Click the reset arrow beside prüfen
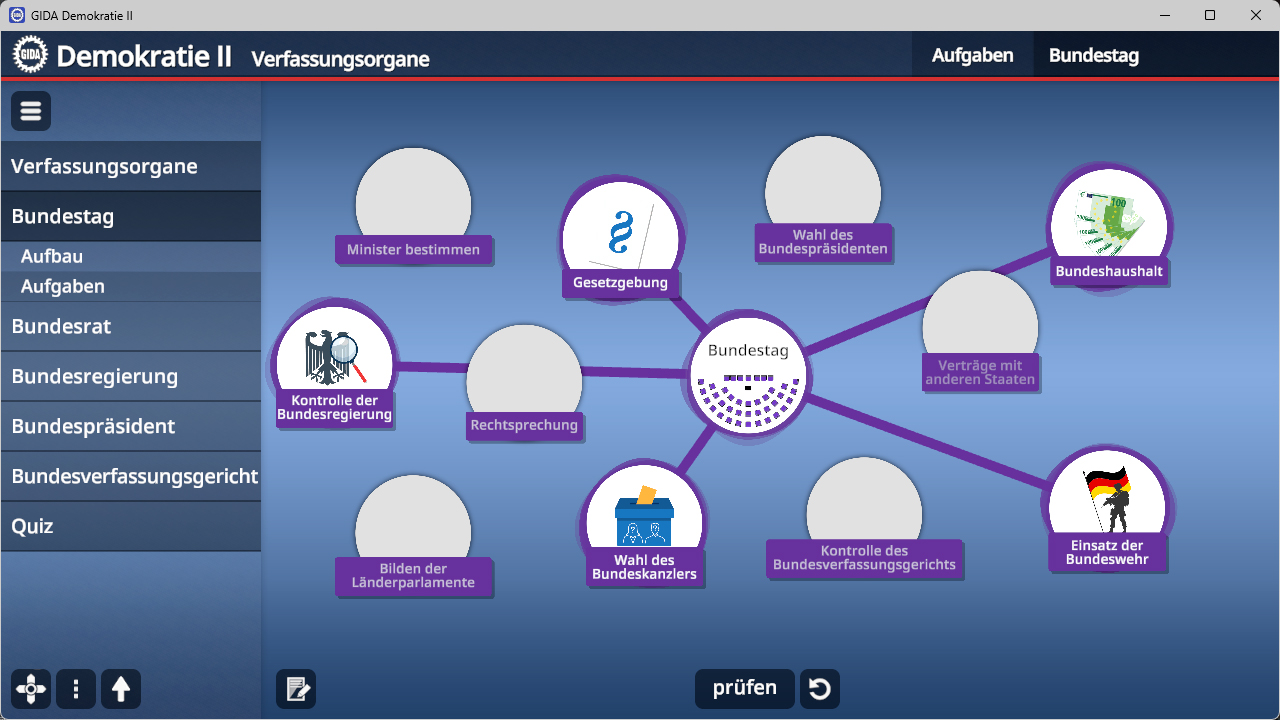Viewport: 1280px width, 720px height. [819, 688]
